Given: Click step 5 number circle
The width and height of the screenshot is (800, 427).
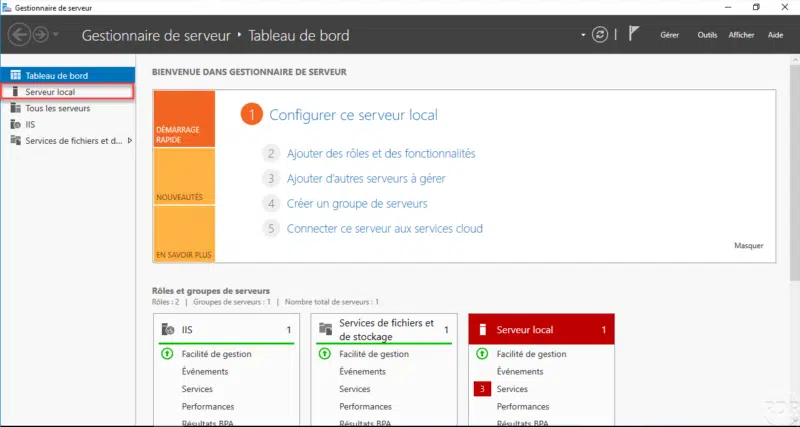Looking at the screenshot, I should tap(271, 229).
